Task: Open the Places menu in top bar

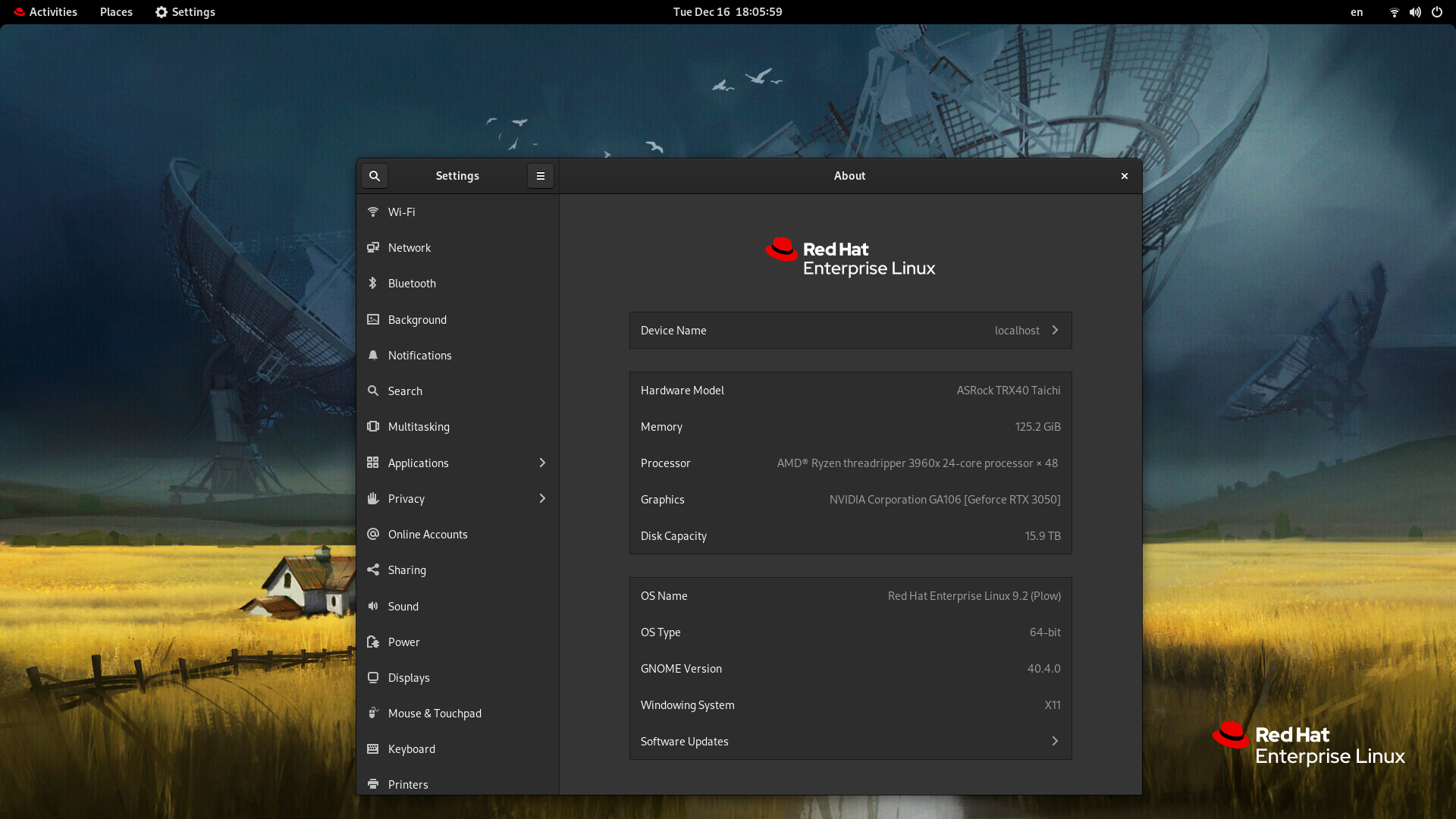Action: point(116,12)
